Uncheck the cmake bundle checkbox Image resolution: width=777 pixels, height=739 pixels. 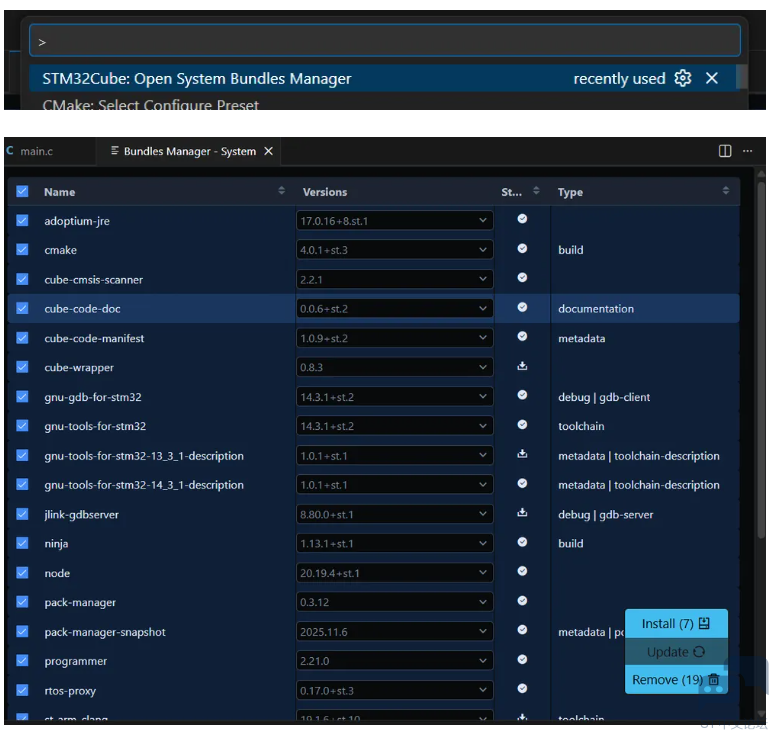(22, 249)
